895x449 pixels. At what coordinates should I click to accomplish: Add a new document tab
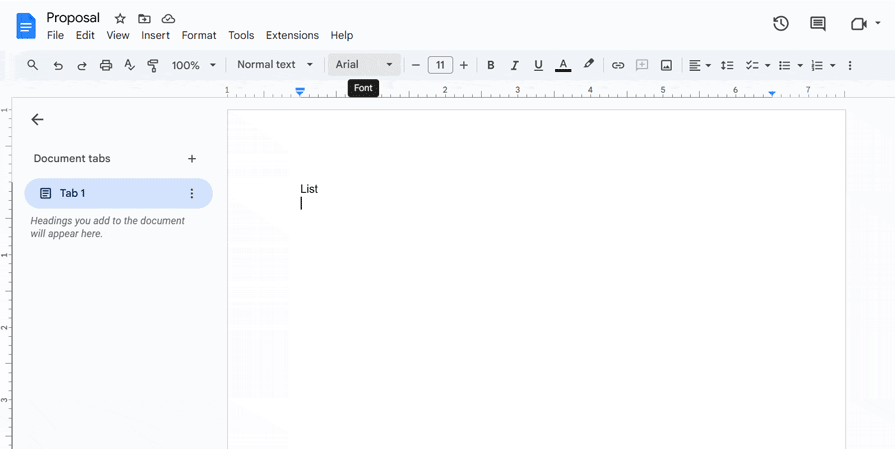tap(192, 158)
